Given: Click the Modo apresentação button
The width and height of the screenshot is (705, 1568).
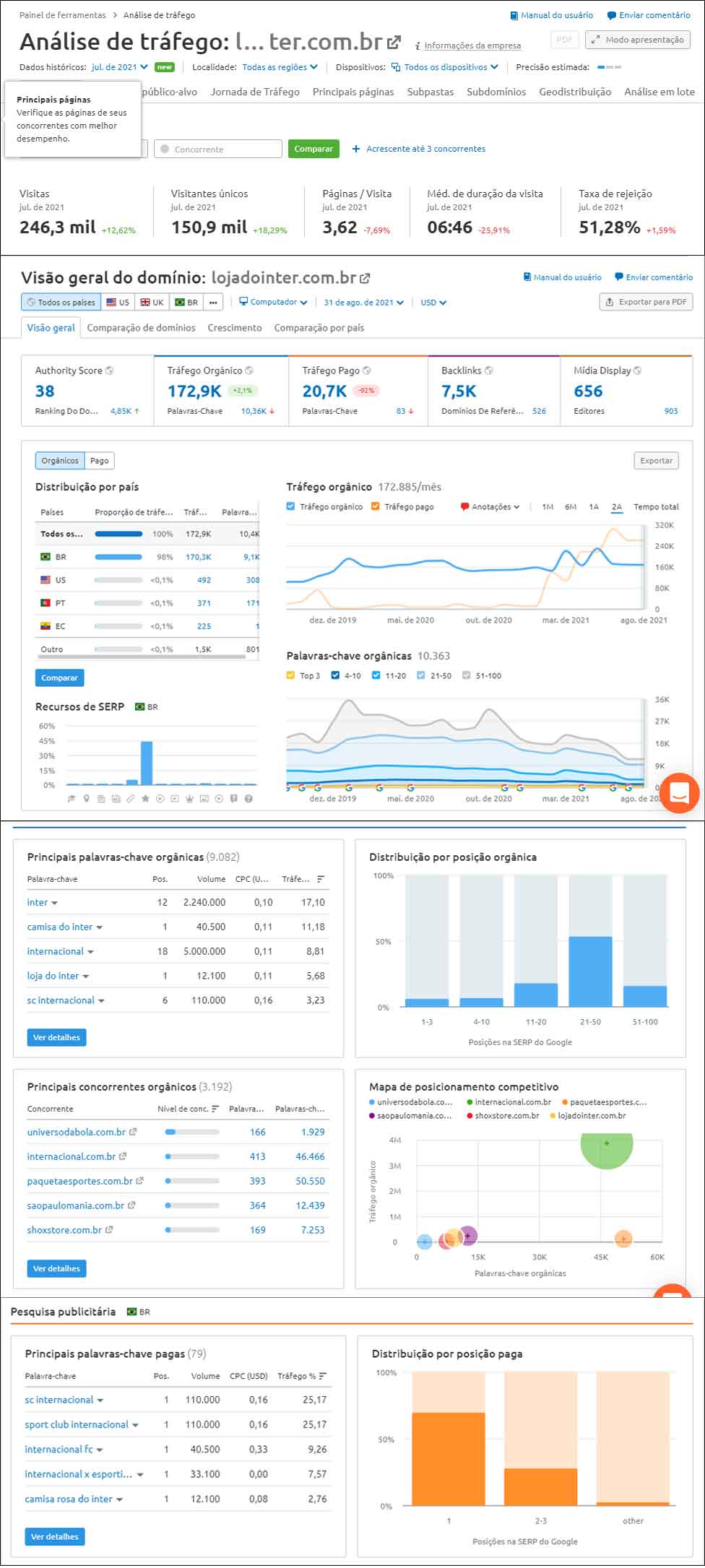Looking at the screenshot, I should click(x=638, y=40).
